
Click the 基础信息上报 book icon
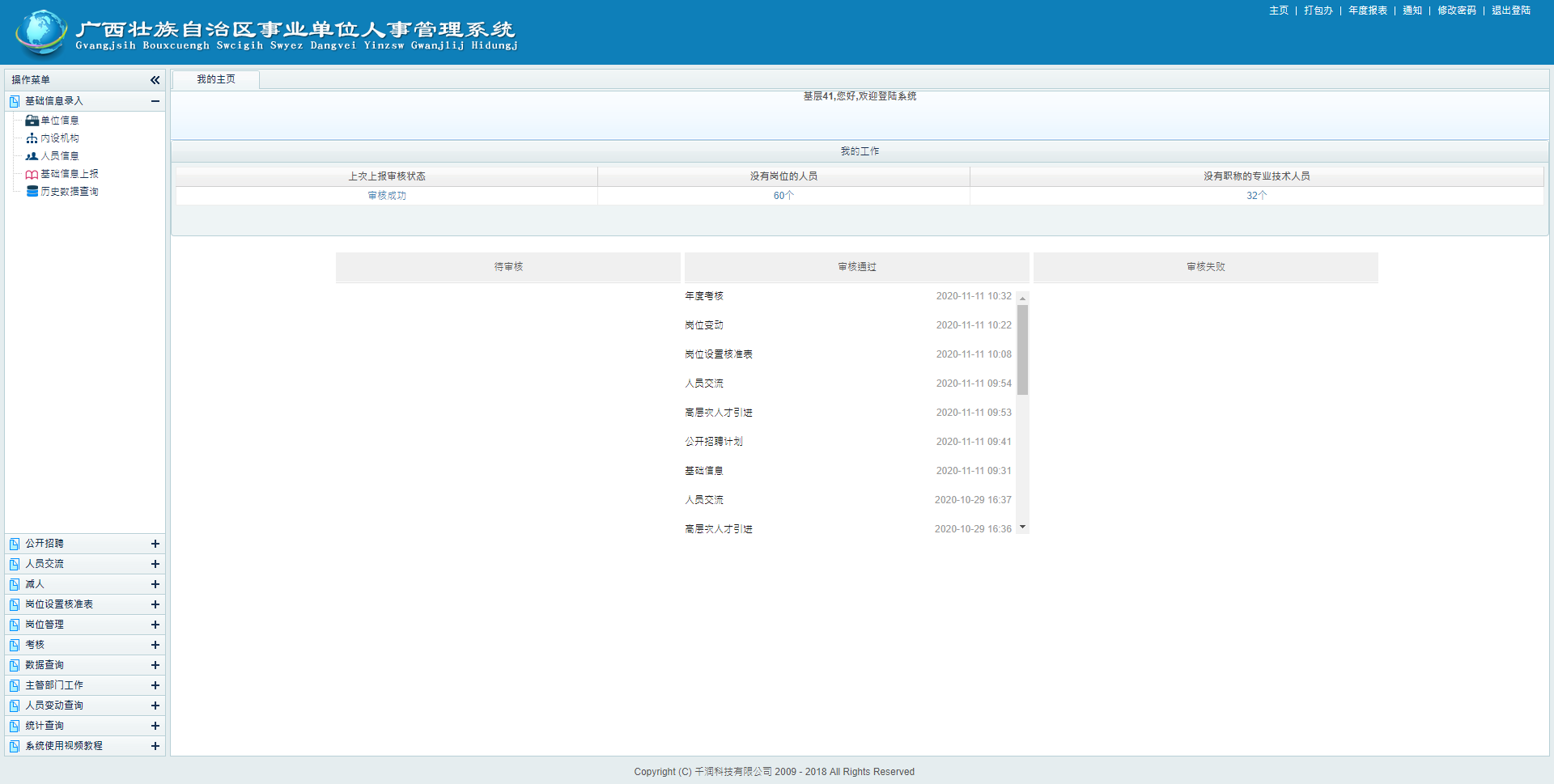pyautogui.click(x=32, y=174)
